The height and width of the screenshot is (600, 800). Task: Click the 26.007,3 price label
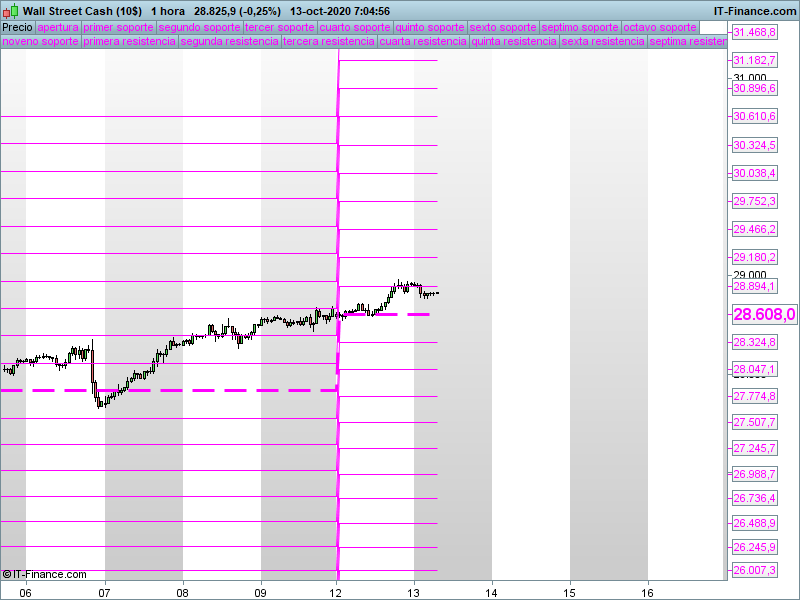pyautogui.click(x=755, y=570)
